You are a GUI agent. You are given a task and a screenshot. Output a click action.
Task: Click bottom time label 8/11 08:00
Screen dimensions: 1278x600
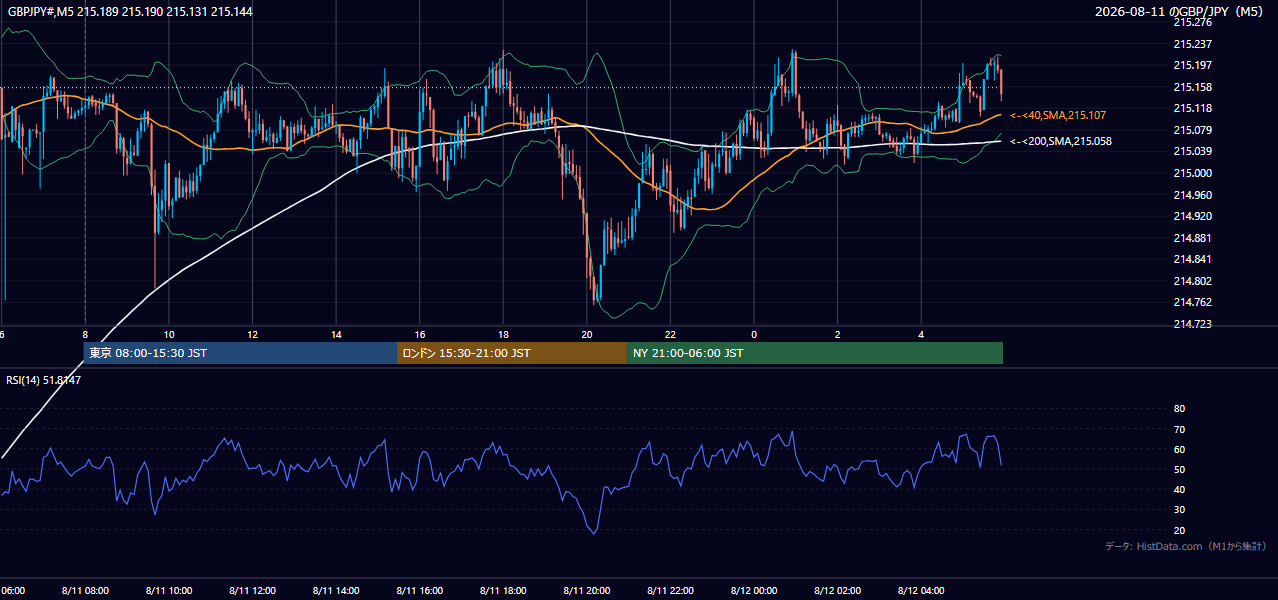tap(85, 591)
